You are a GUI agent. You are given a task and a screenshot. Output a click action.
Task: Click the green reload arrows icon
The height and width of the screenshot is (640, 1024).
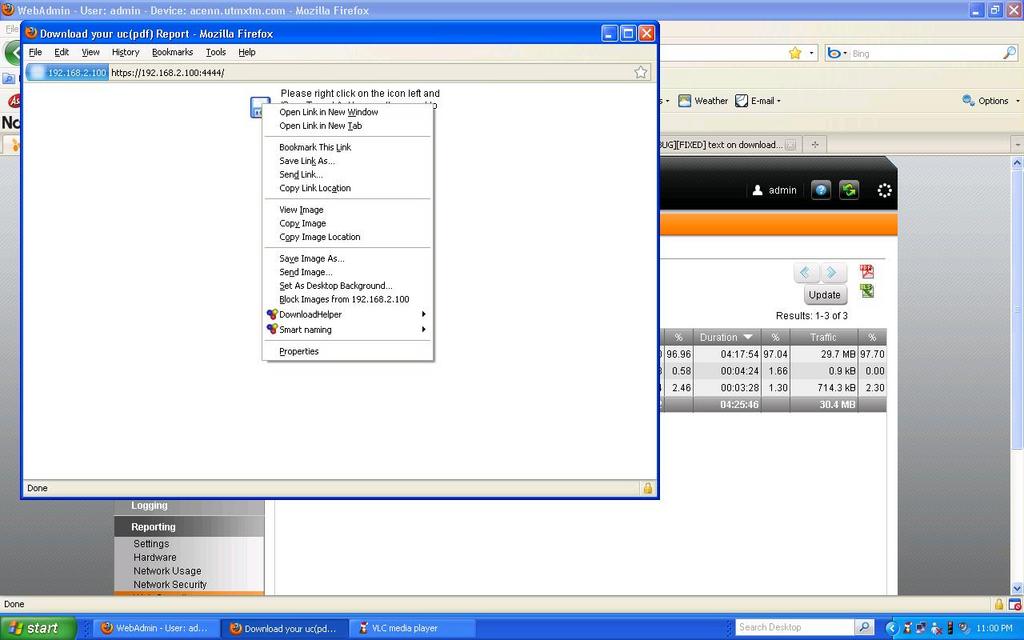click(x=849, y=190)
